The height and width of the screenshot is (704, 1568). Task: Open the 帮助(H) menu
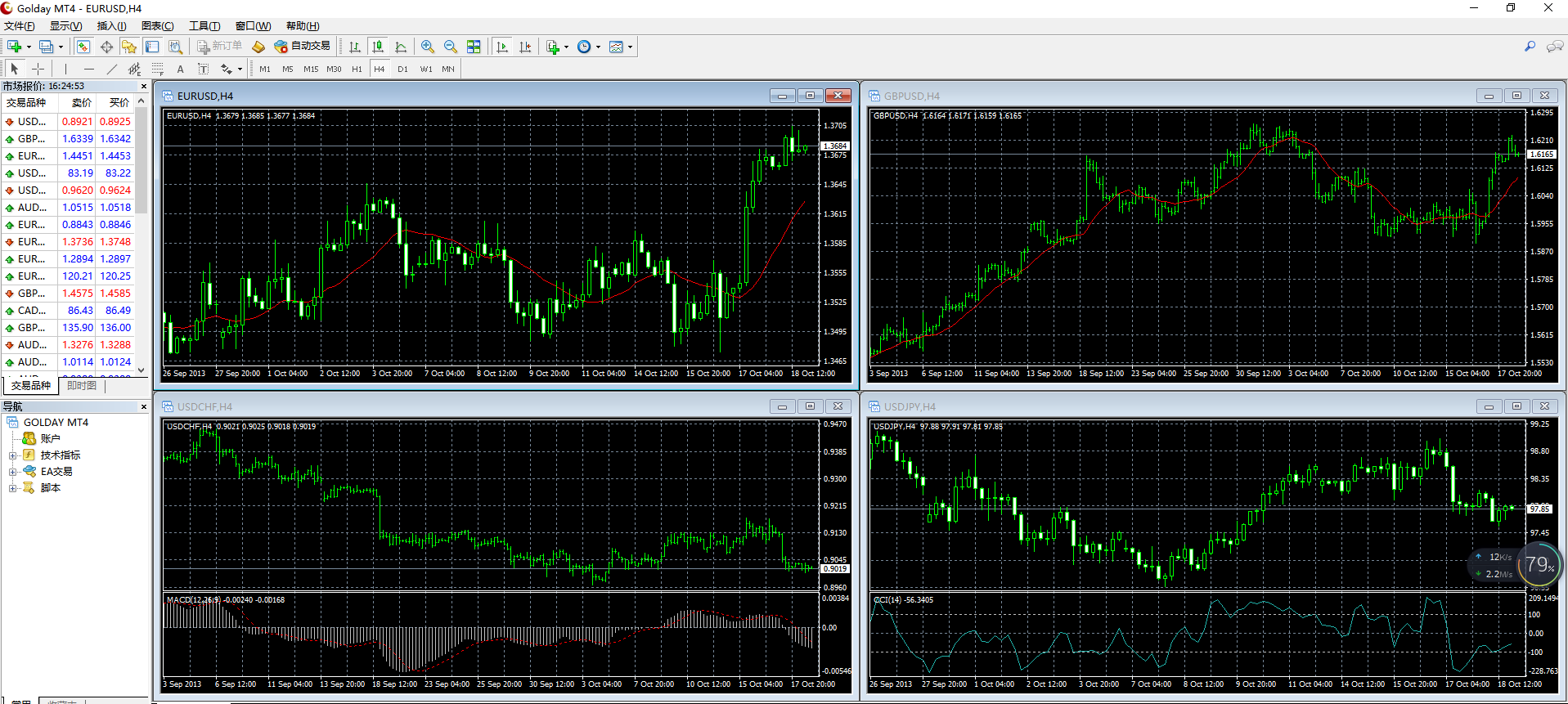pos(303,26)
